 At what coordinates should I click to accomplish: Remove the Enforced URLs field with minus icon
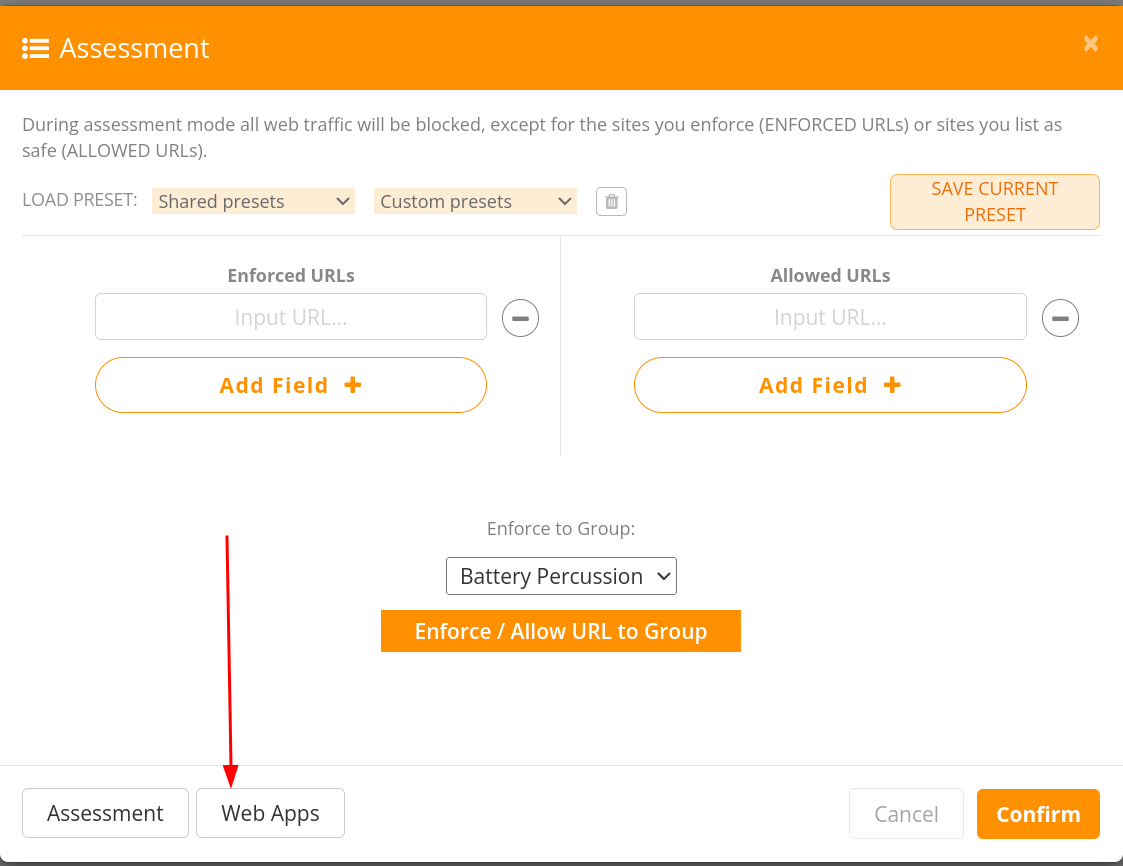[520, 318]
